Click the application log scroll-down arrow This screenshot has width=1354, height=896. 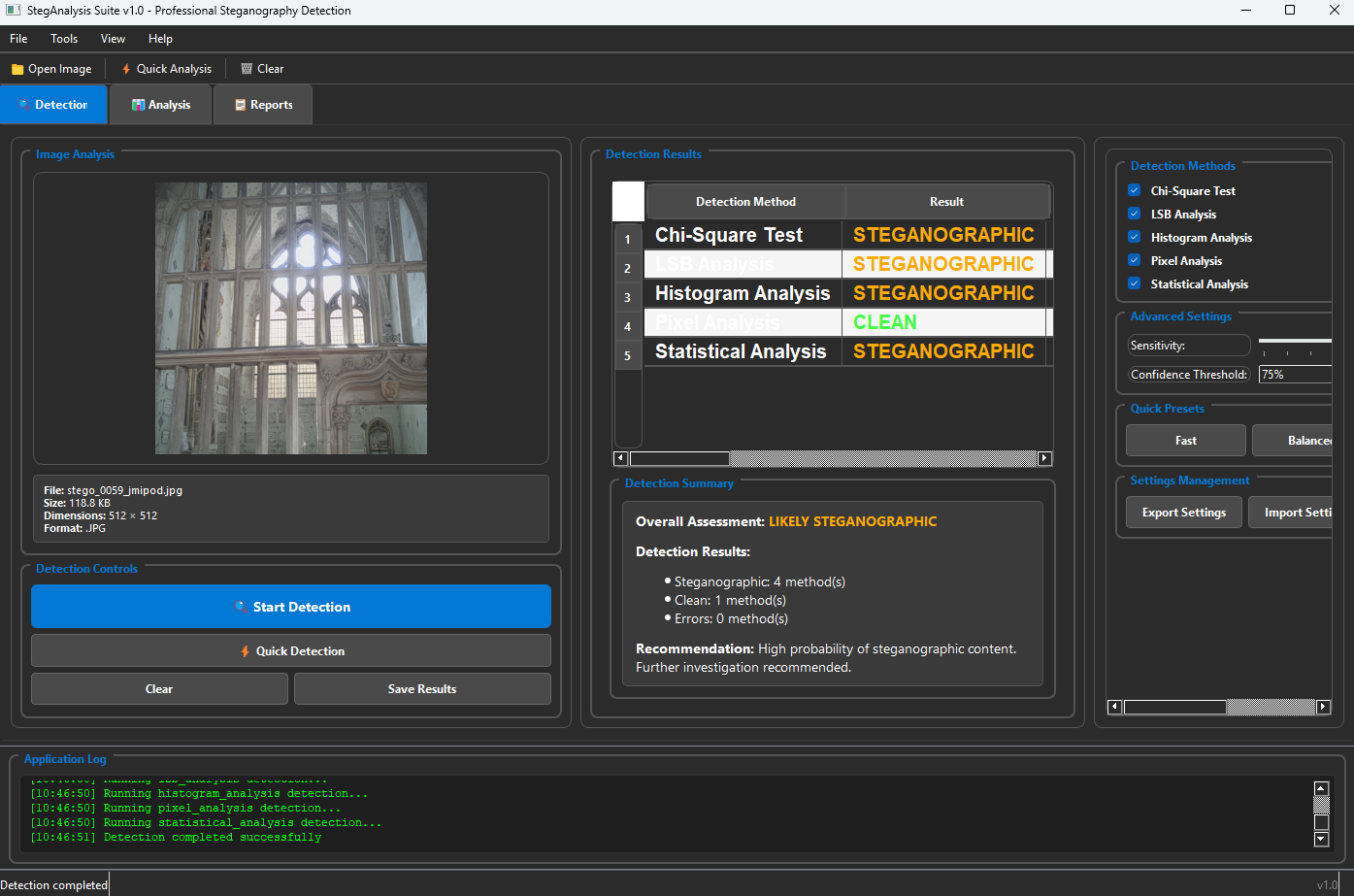(x=1320, y=839)
